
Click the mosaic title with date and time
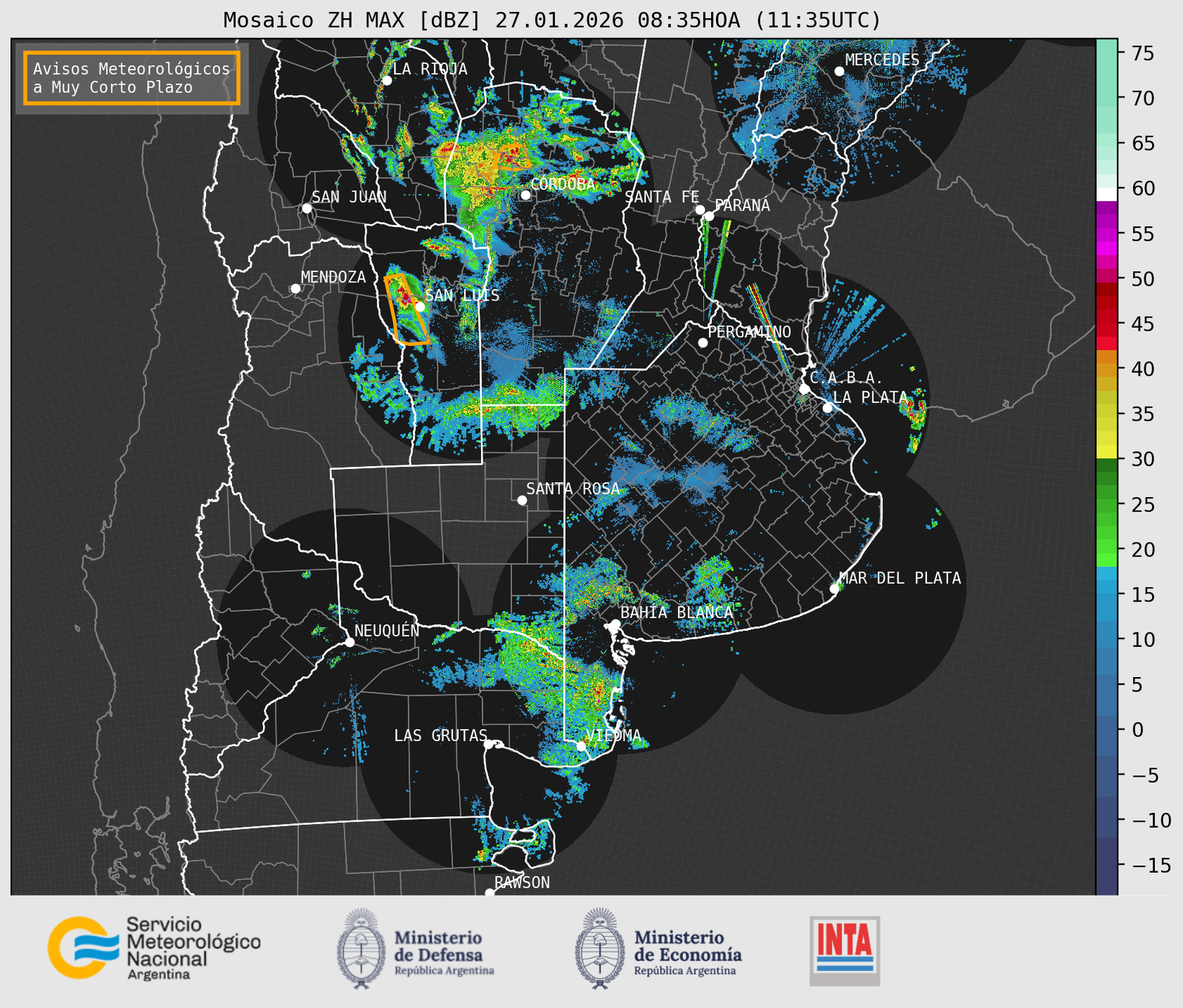[552, 20]
